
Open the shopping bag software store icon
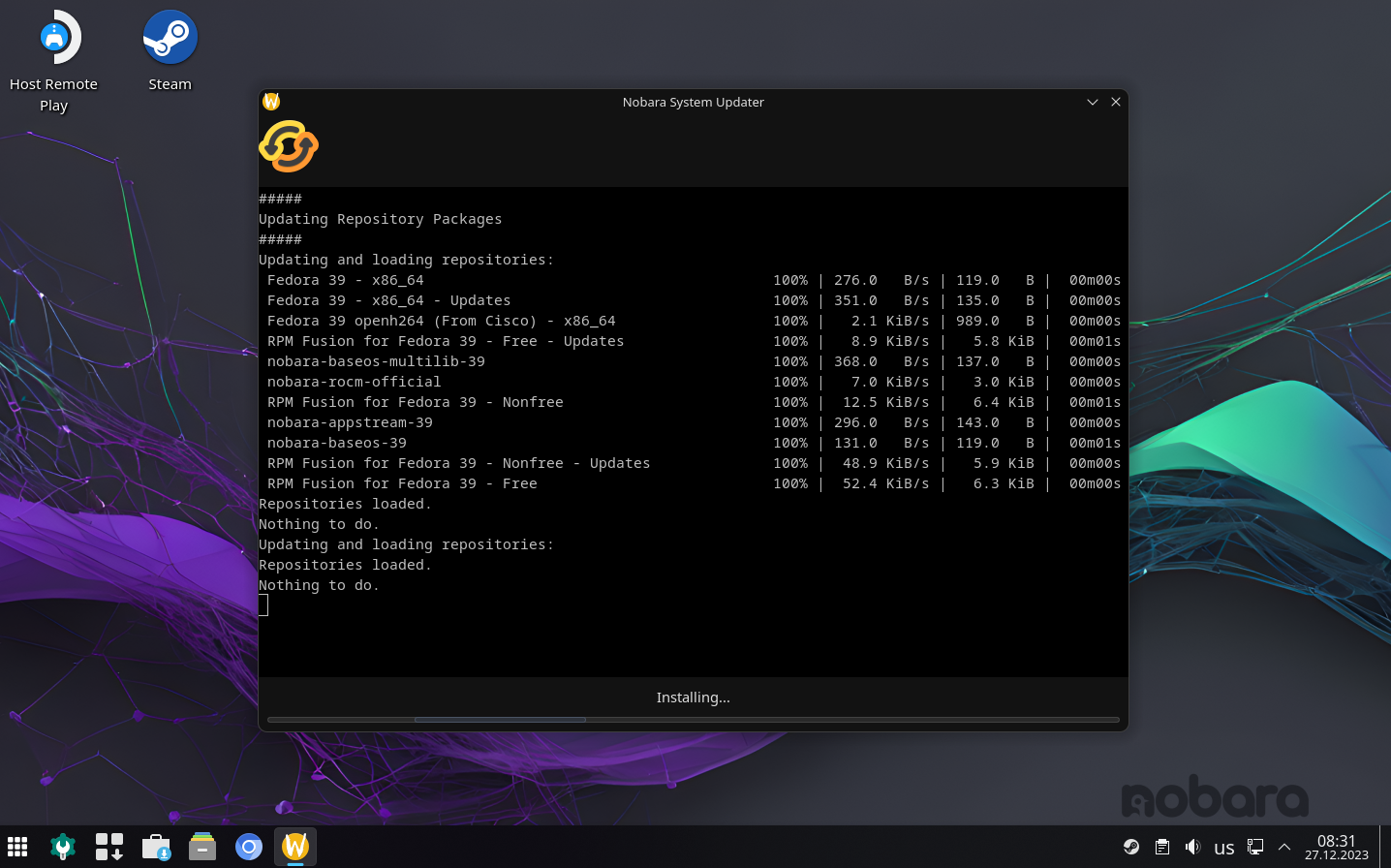[x=156, y=847]
